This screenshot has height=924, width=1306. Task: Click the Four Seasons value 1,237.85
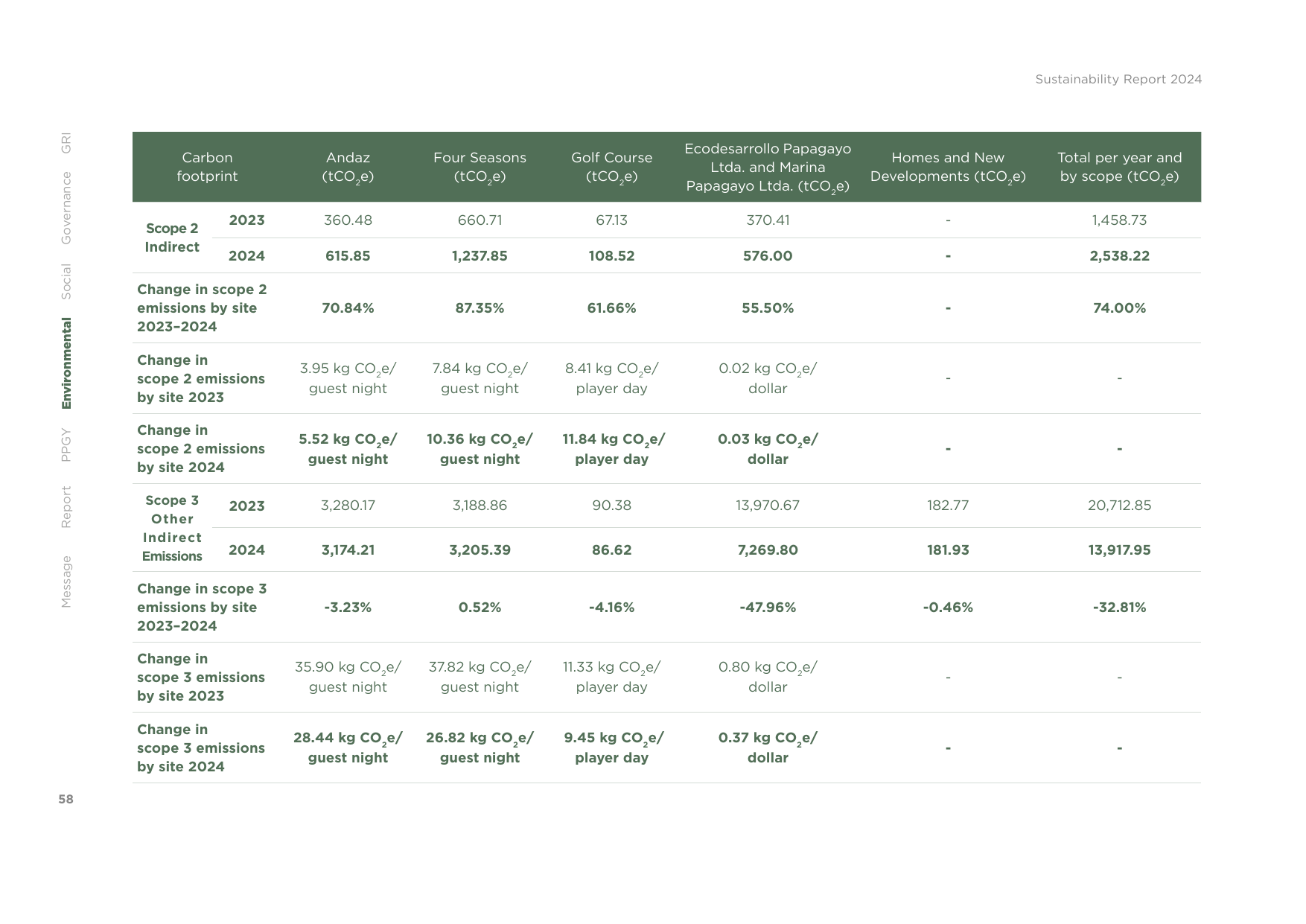(x=480, y=256)
